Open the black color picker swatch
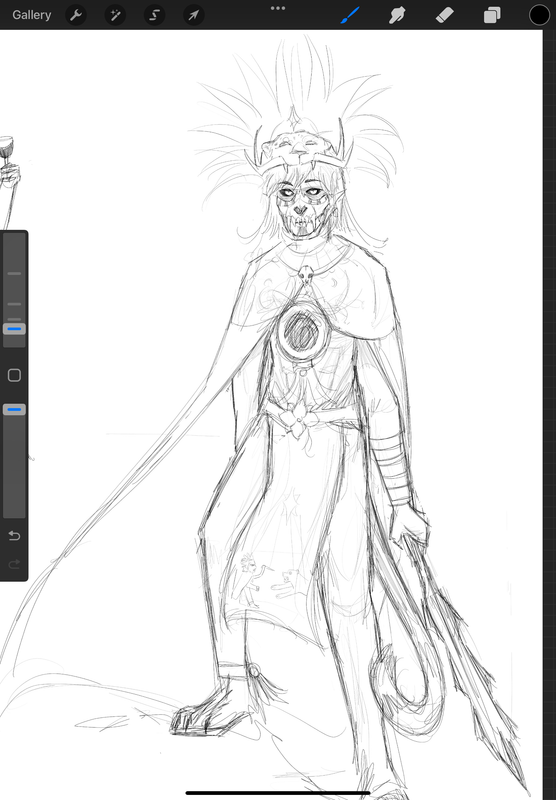 [539, 15]
